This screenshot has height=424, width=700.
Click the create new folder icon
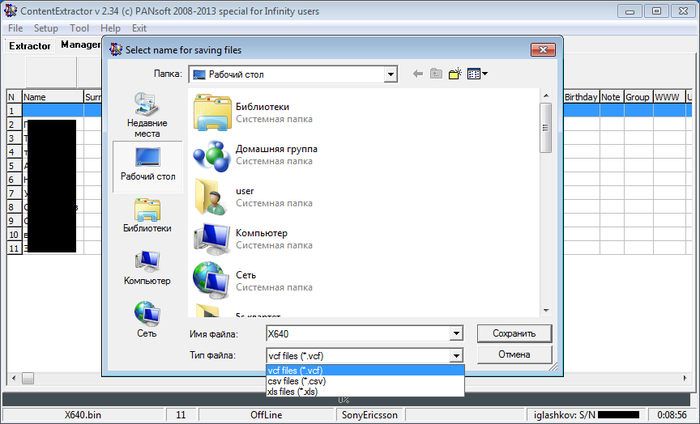click(455, 74)
